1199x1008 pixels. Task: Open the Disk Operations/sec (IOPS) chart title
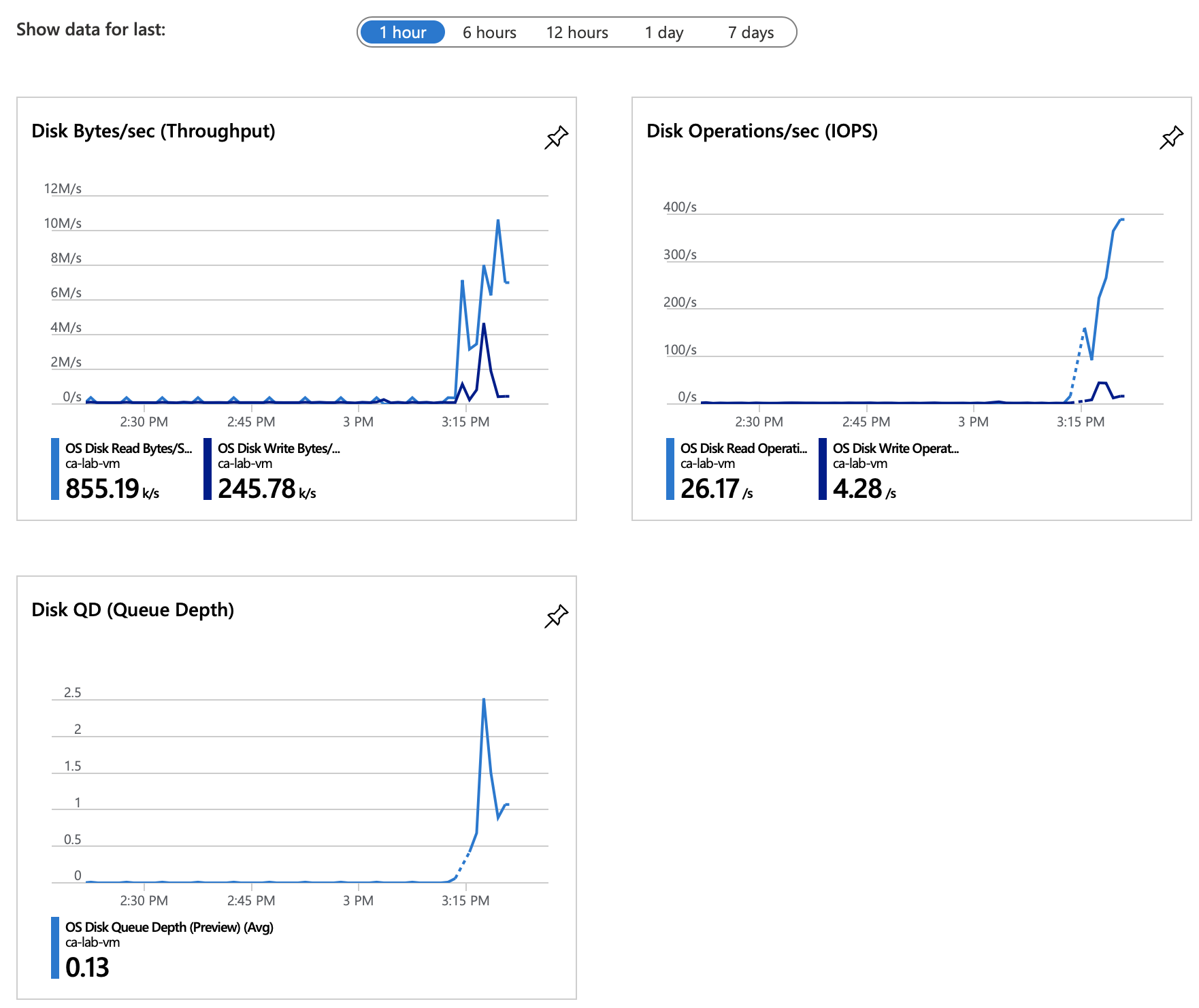pyautogui.click(x=761, y=131)
